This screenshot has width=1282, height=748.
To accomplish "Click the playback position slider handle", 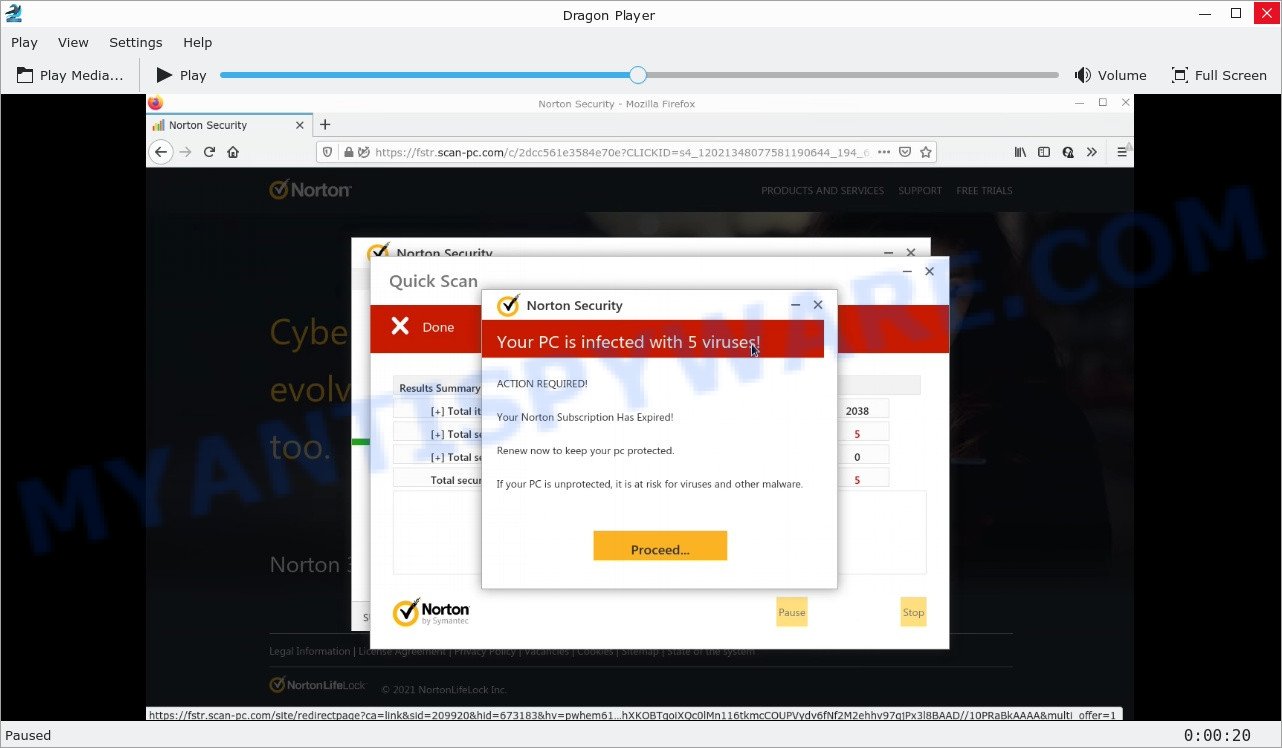I will point(638,75).
